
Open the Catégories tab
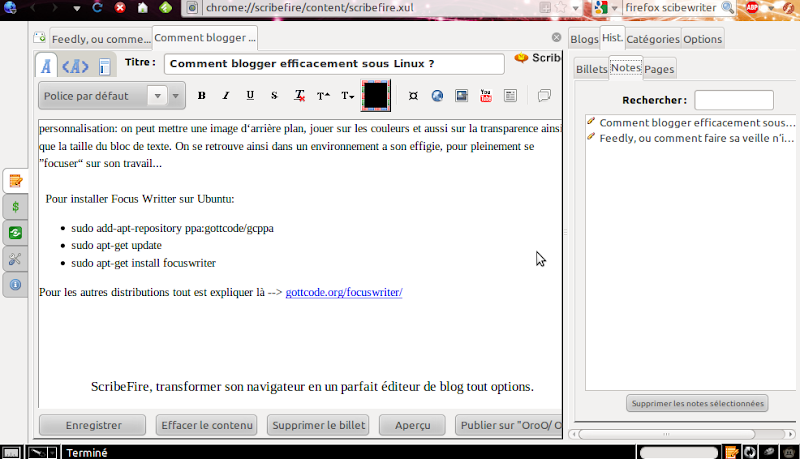(653, 39)
